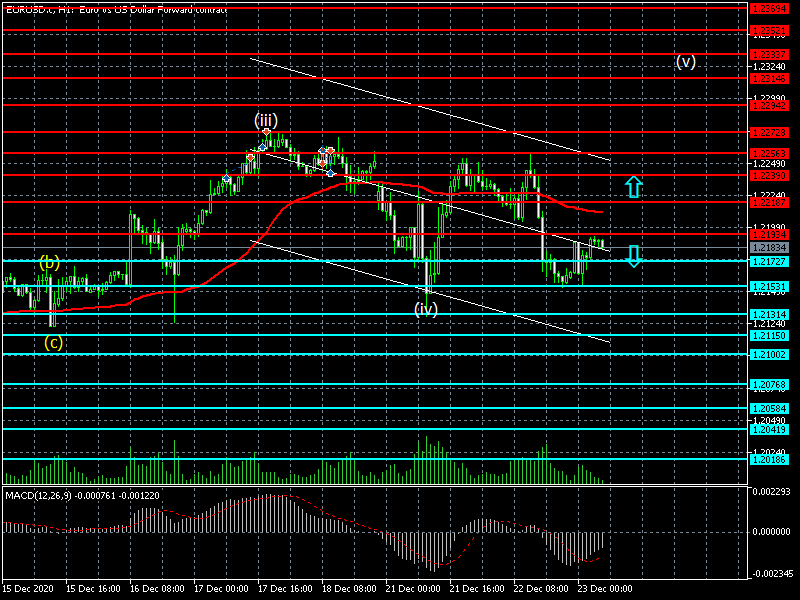Select the 1.21002 cyan price level label
Image resolution: width=800 pixels, height=600 pixels.
[769, 355]
